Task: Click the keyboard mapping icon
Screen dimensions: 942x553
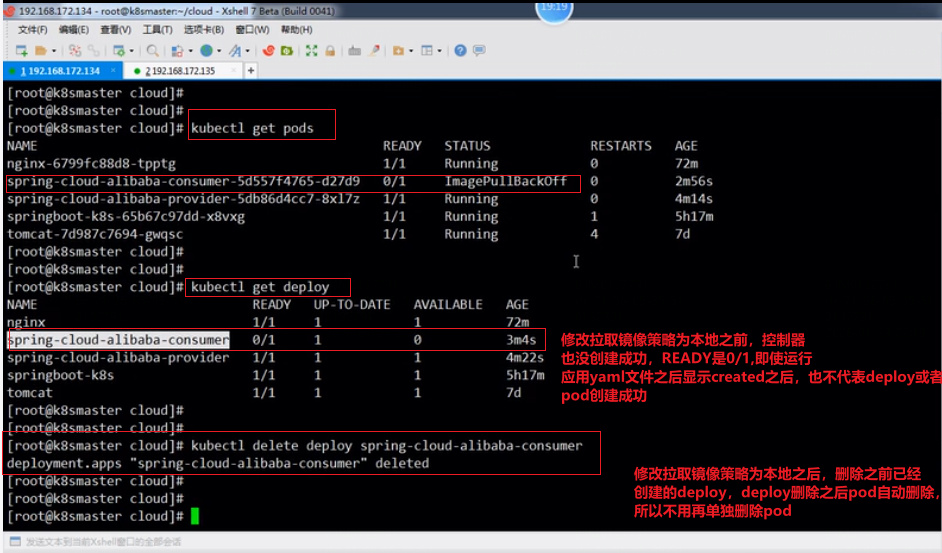Action: coord(354,50)
